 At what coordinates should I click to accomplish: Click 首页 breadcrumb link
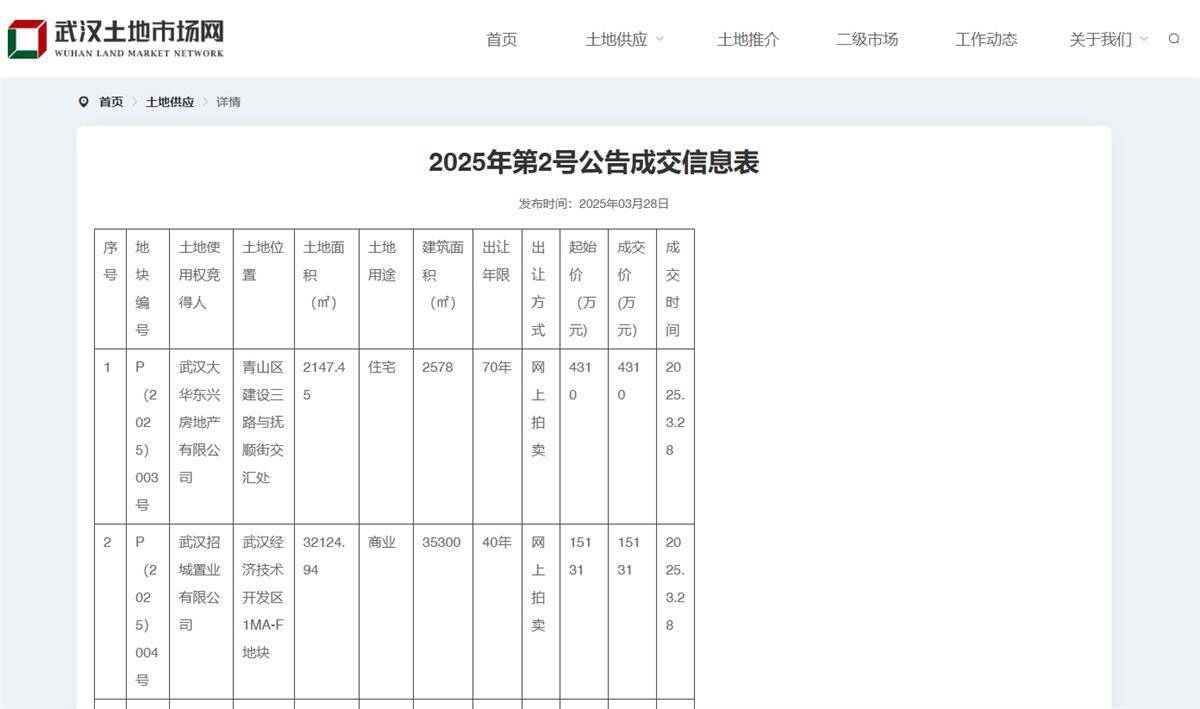pyautogui.click(x=111, y=102)
